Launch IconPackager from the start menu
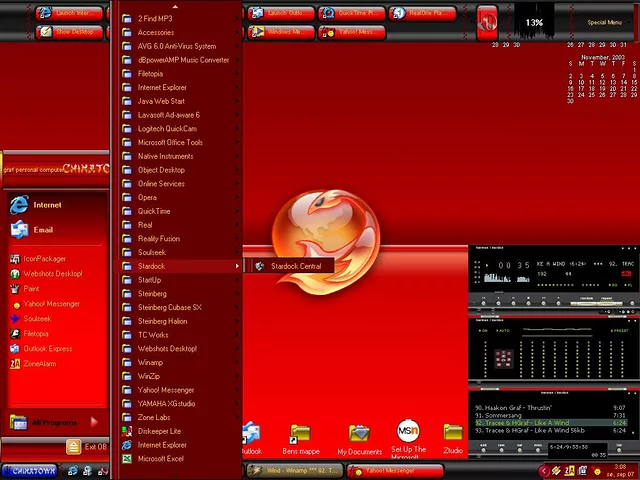 [44, 259]
